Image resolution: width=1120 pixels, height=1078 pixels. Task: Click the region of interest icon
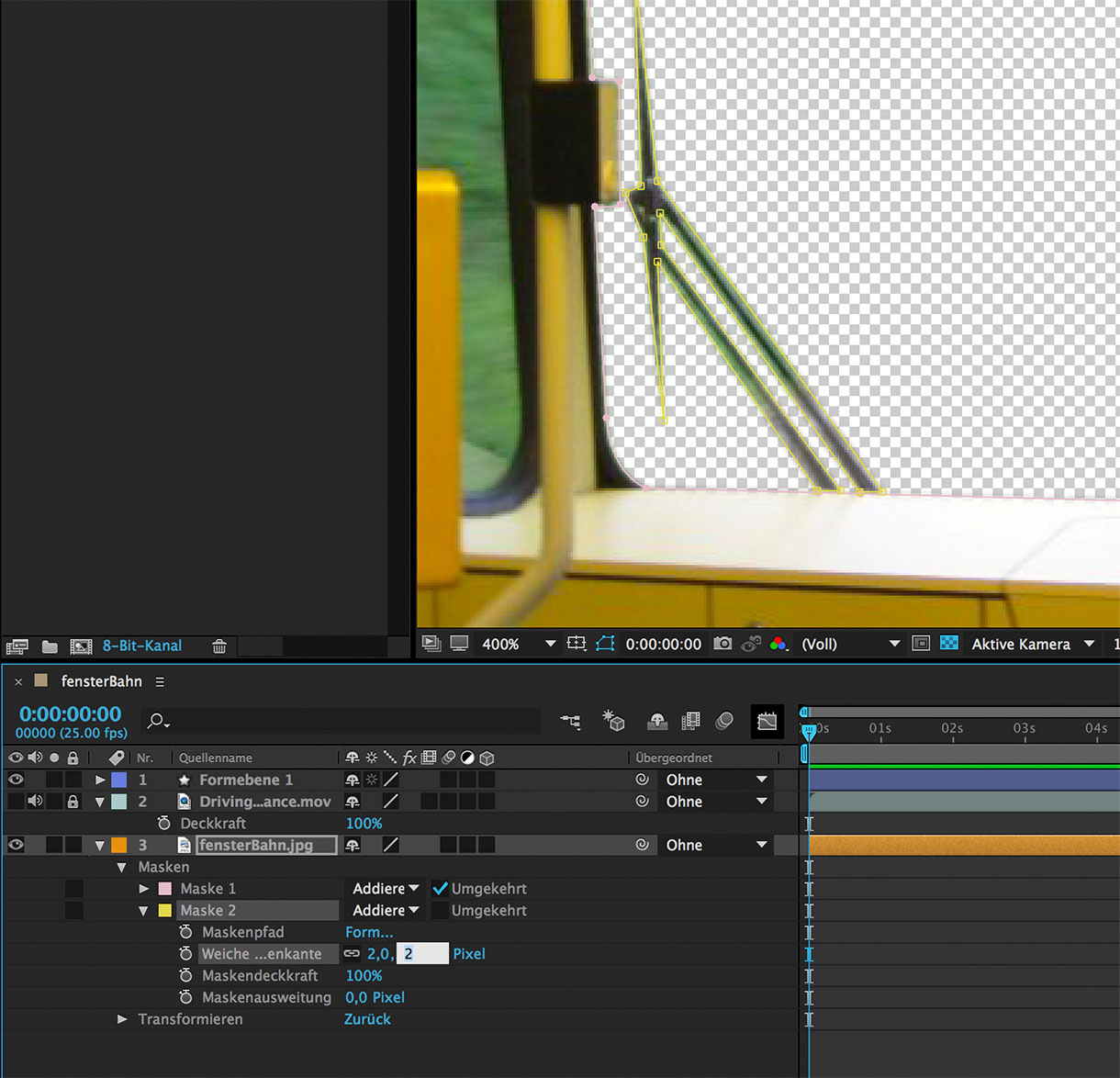pos(921,644)
